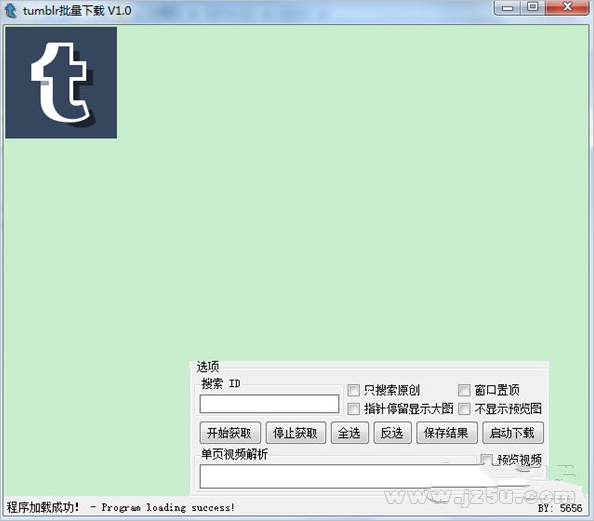Viewport: 594px width, 521px height.
Task: Toggle 指针停留显示大图 checkbox
Action: pos(353,408)
